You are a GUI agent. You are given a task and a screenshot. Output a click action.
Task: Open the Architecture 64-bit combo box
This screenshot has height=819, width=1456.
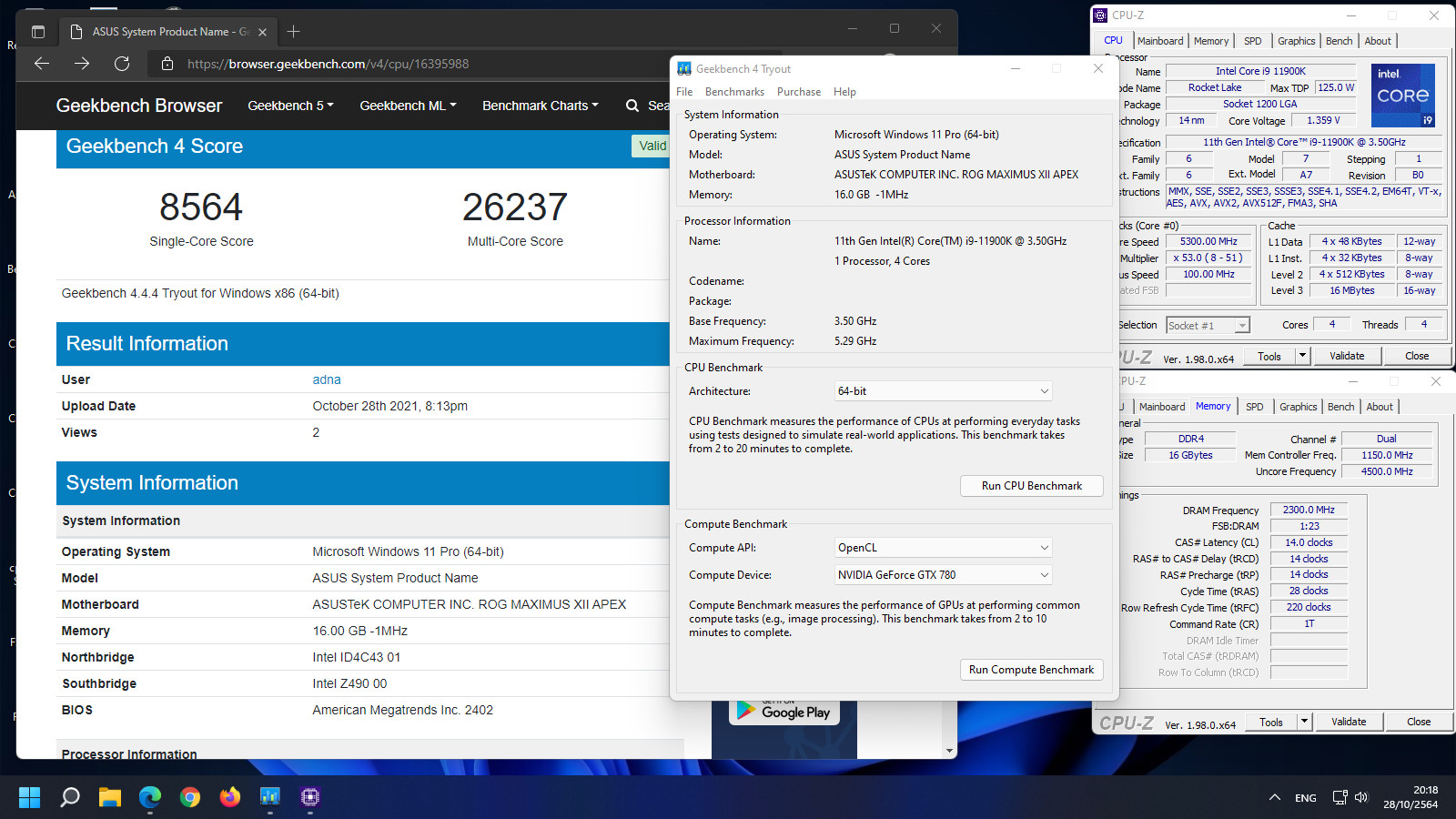[944, 391]
